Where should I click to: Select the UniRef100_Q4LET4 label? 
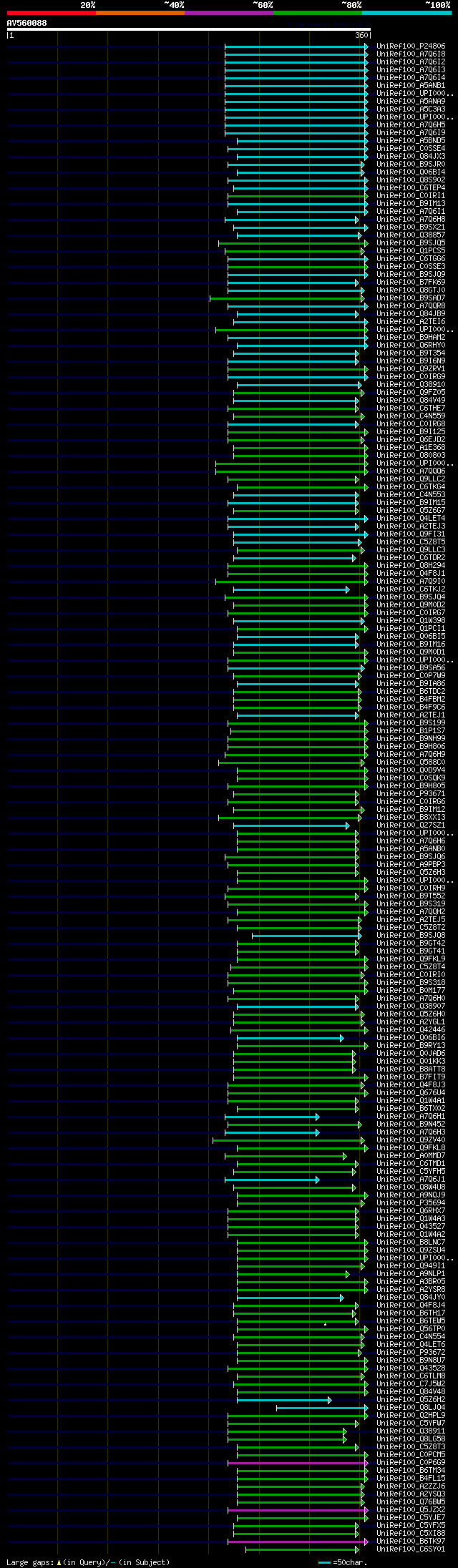(411, 519)
